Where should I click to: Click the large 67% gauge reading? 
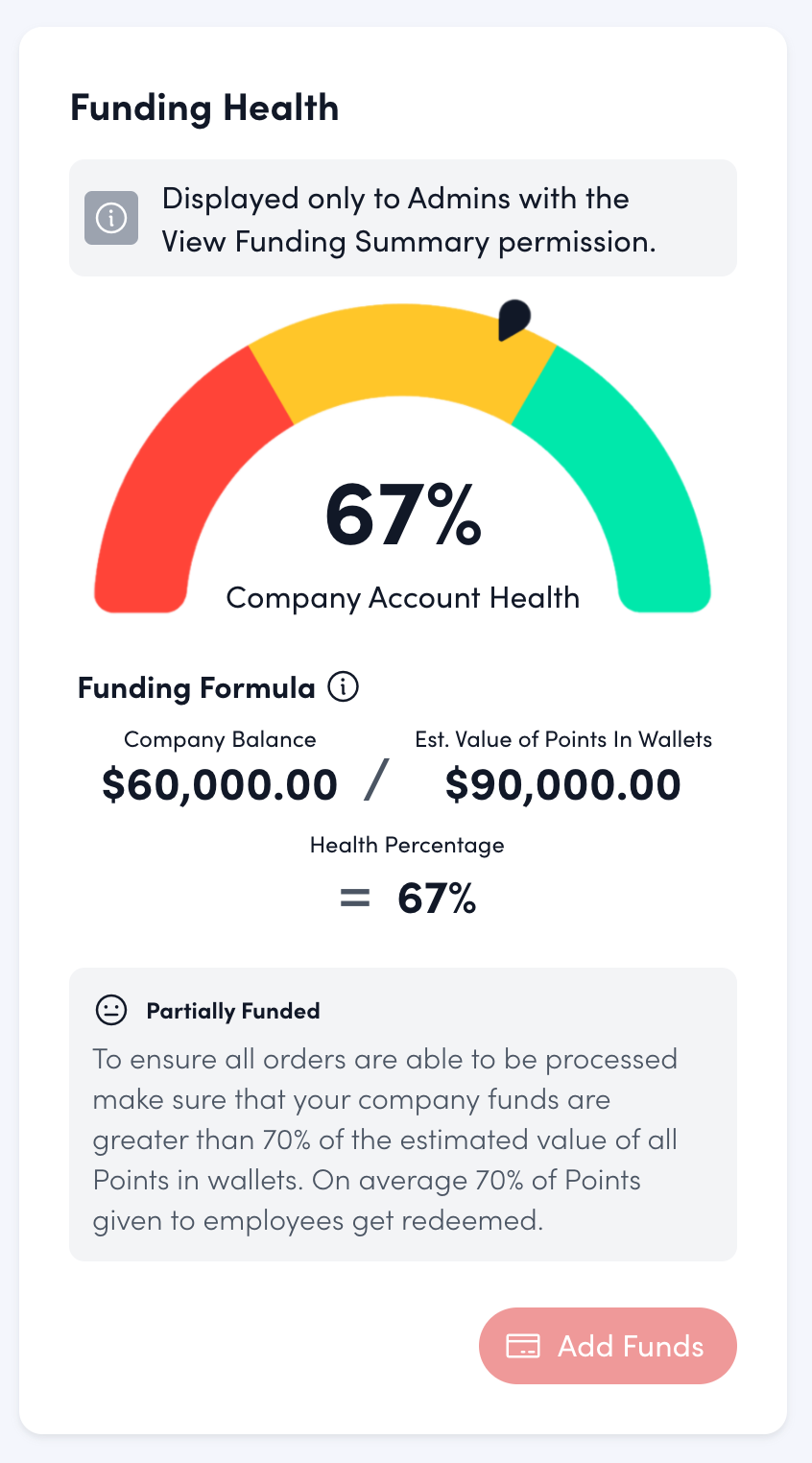coord(403,516)
